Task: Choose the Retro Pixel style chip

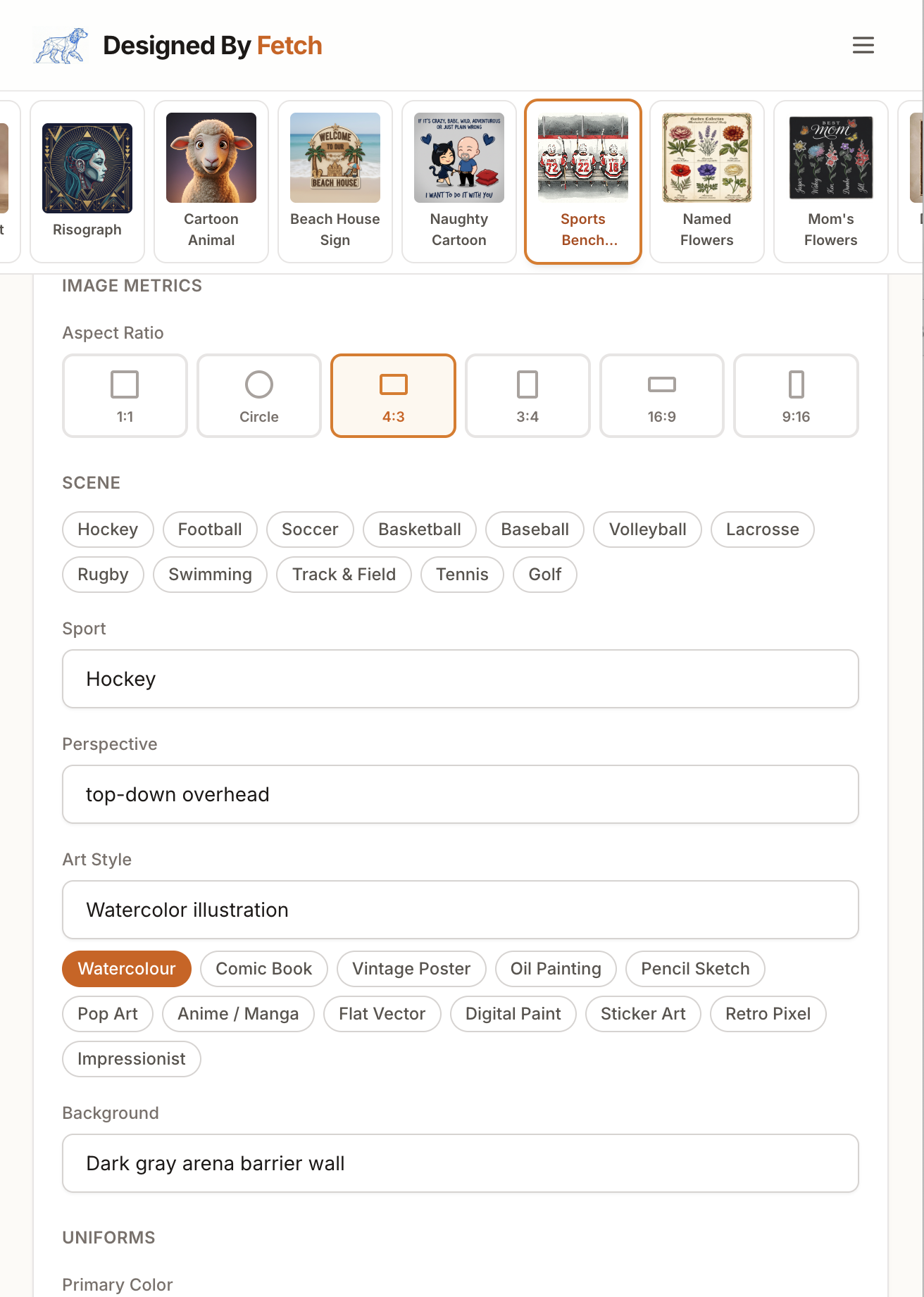Action: point(768,1014)
